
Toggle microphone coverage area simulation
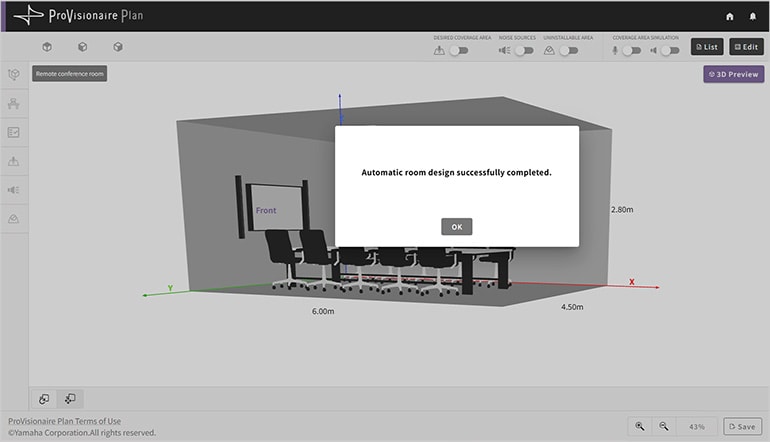(x=630, y=49)
